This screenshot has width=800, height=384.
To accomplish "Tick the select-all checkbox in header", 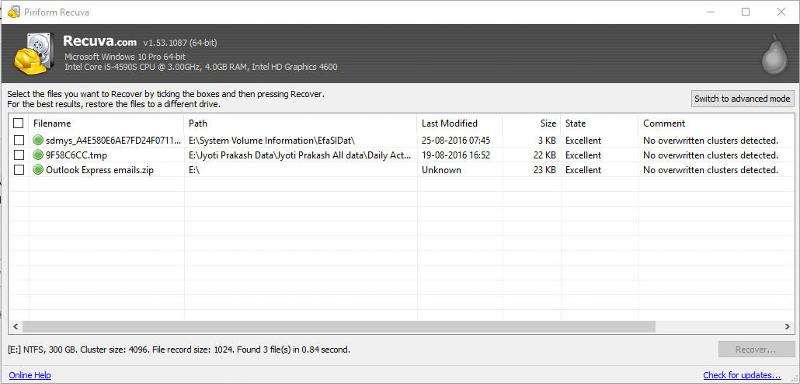I will (18, 123).
